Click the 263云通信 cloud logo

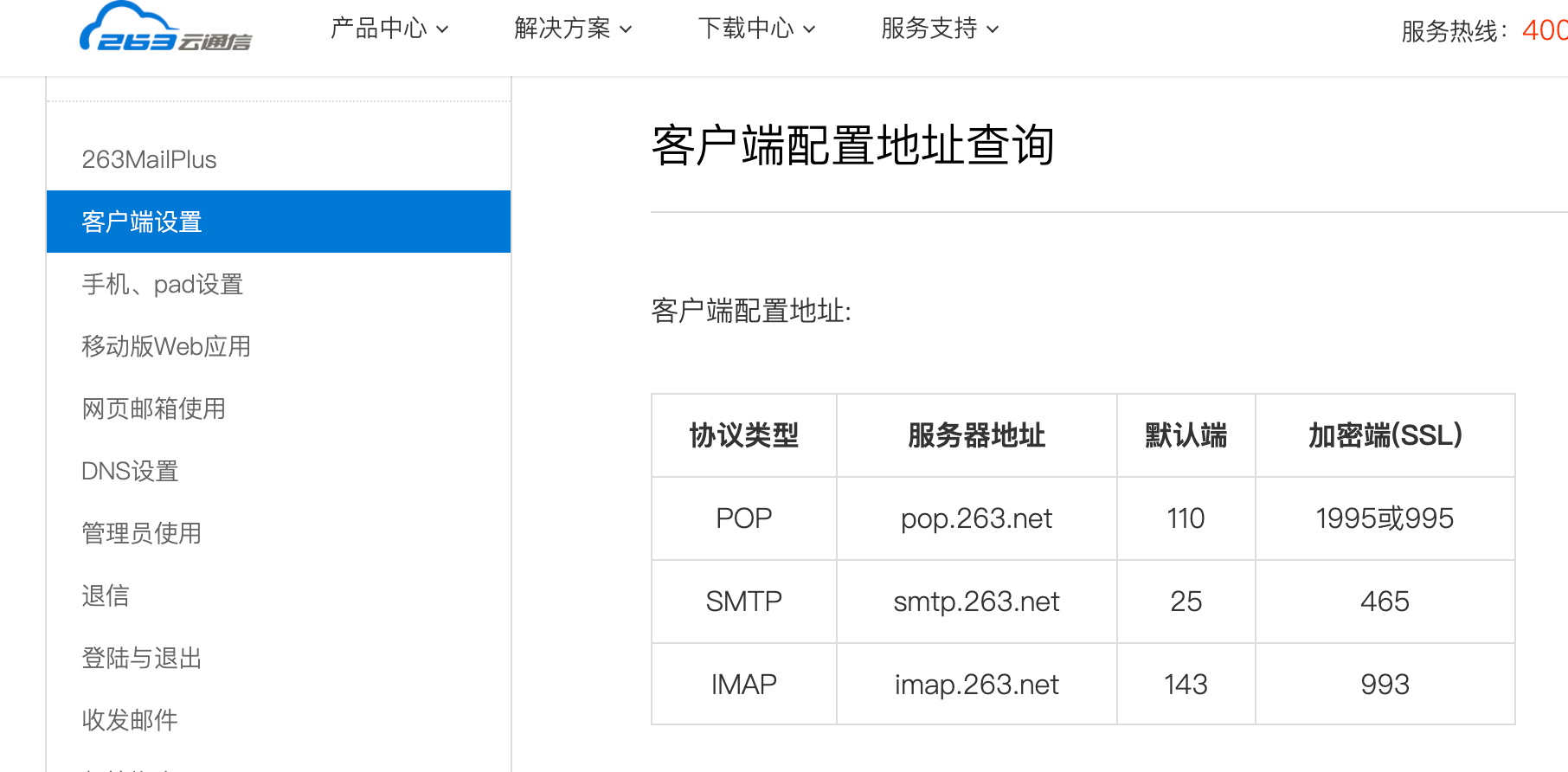(165, 28)
